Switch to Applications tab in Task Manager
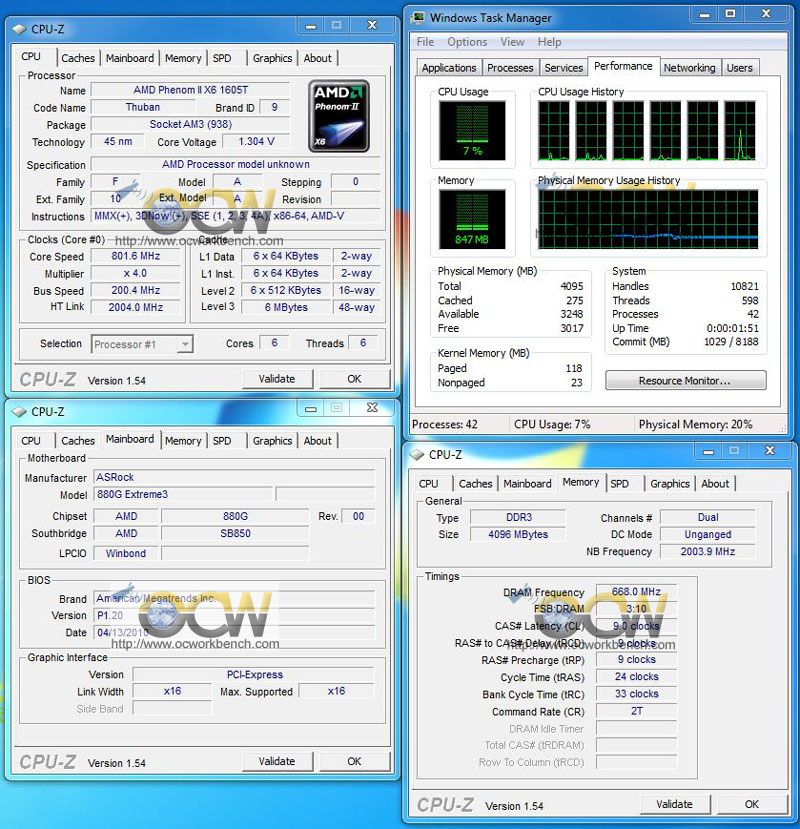The image size is (800, 829). 449,68
